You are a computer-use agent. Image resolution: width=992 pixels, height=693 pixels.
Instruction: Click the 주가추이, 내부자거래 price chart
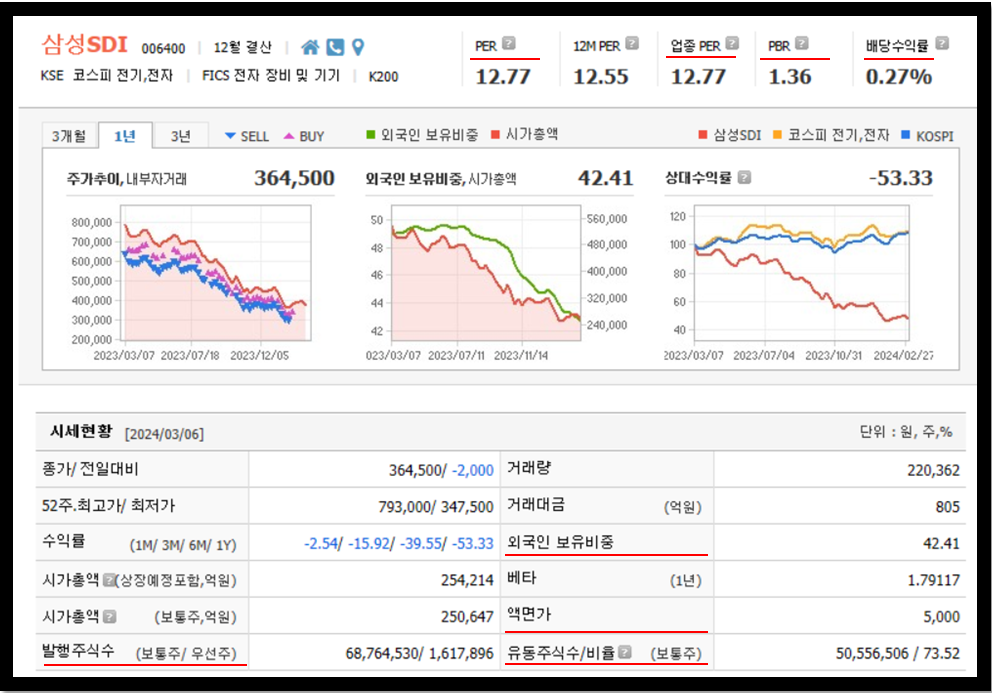[x=216, y=273]
